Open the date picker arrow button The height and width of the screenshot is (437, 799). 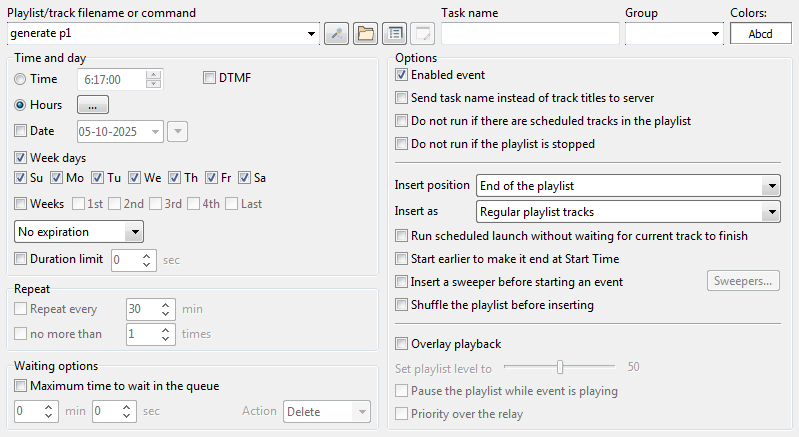[x=177, y=131]
